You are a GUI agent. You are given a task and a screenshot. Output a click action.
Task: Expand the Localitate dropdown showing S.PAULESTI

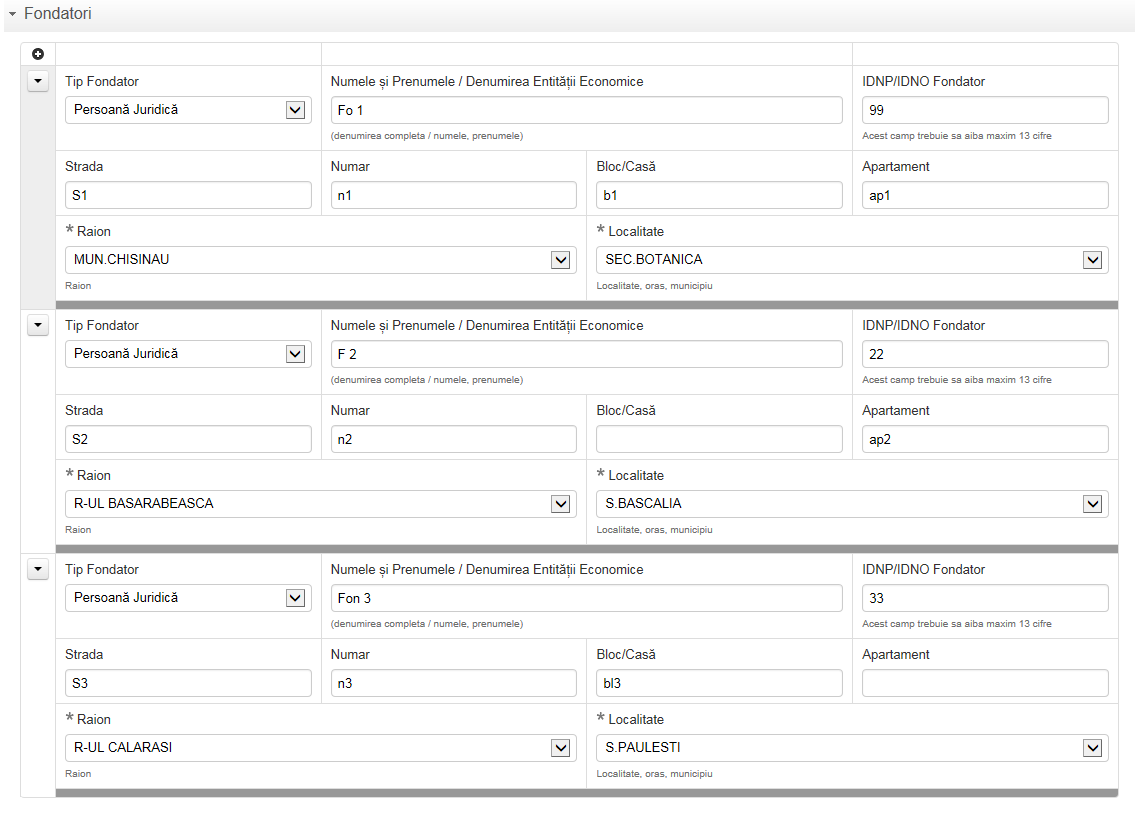[1092, 748]
